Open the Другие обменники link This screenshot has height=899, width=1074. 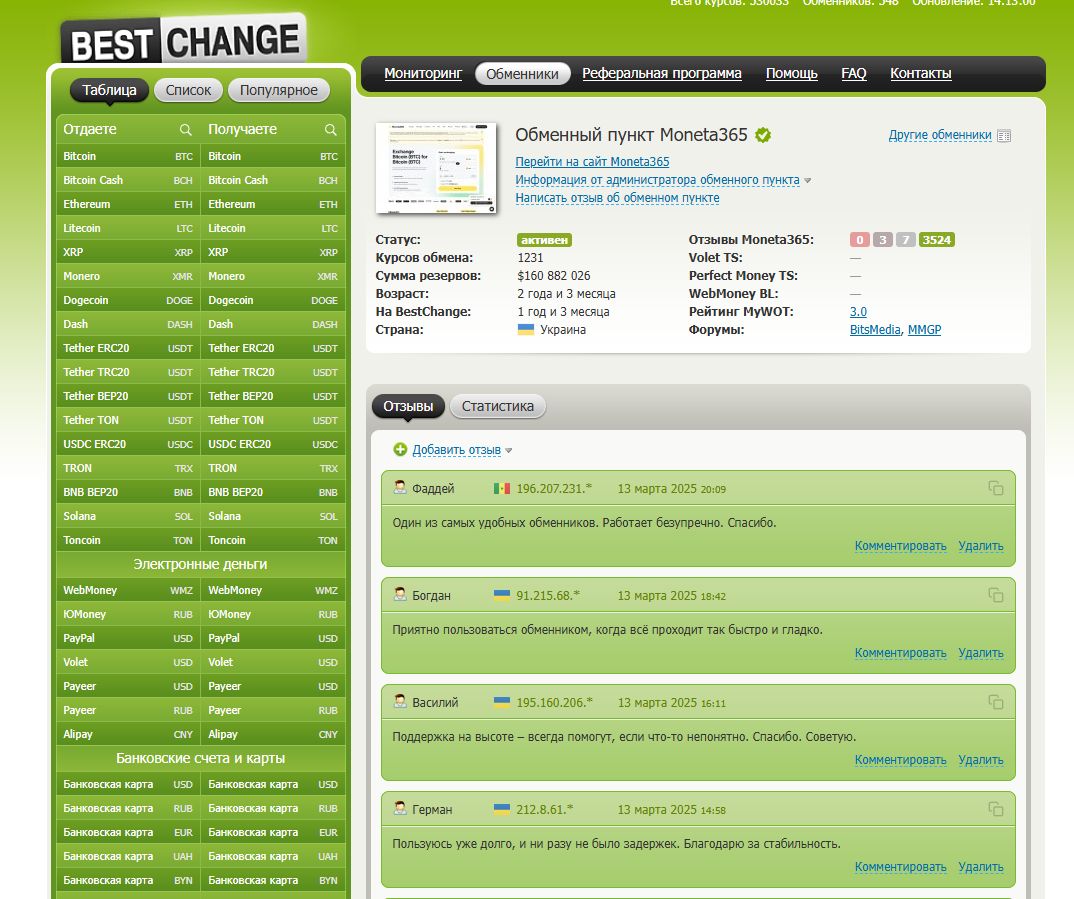940,135
